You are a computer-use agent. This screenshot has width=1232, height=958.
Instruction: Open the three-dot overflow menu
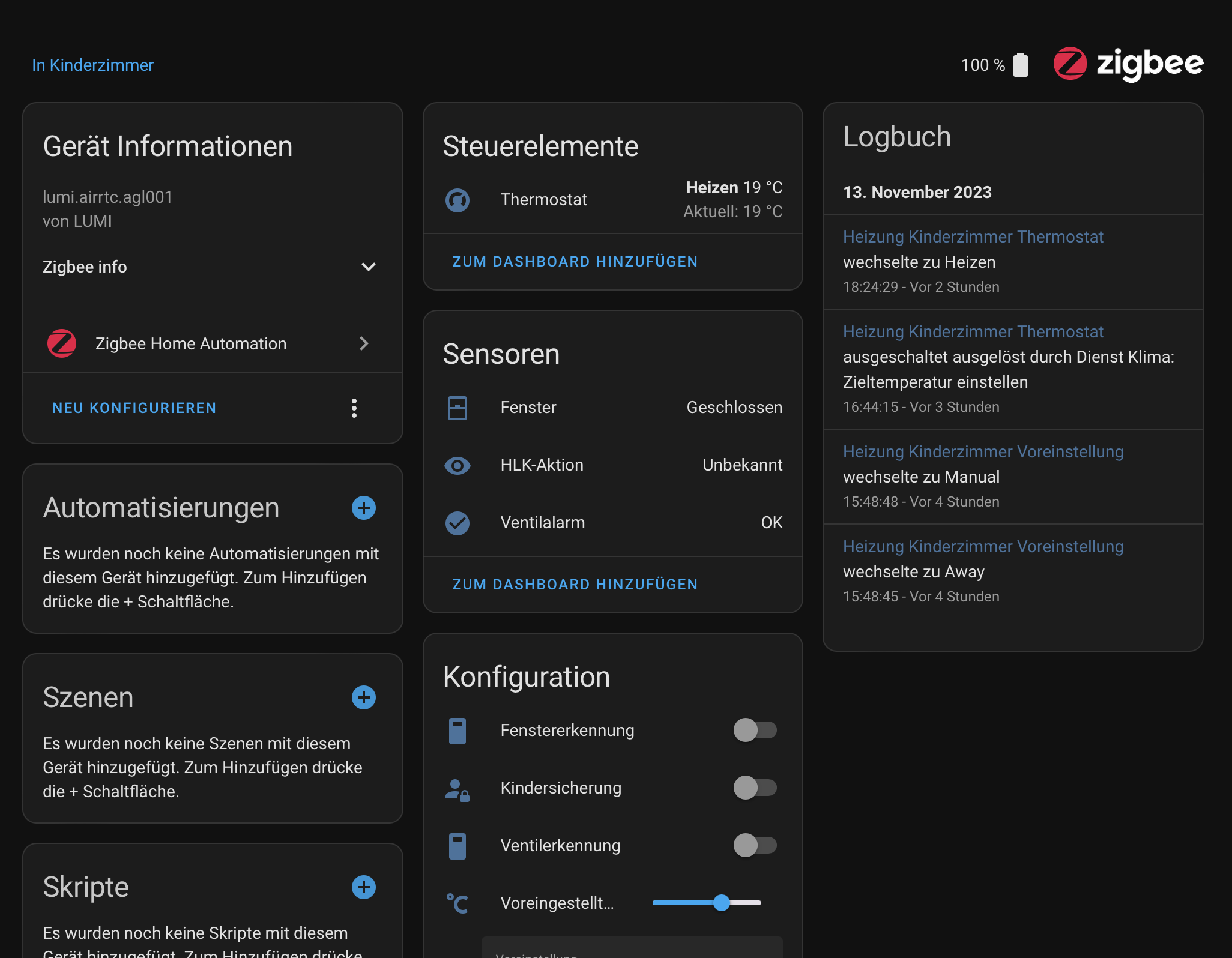[354, 408]
